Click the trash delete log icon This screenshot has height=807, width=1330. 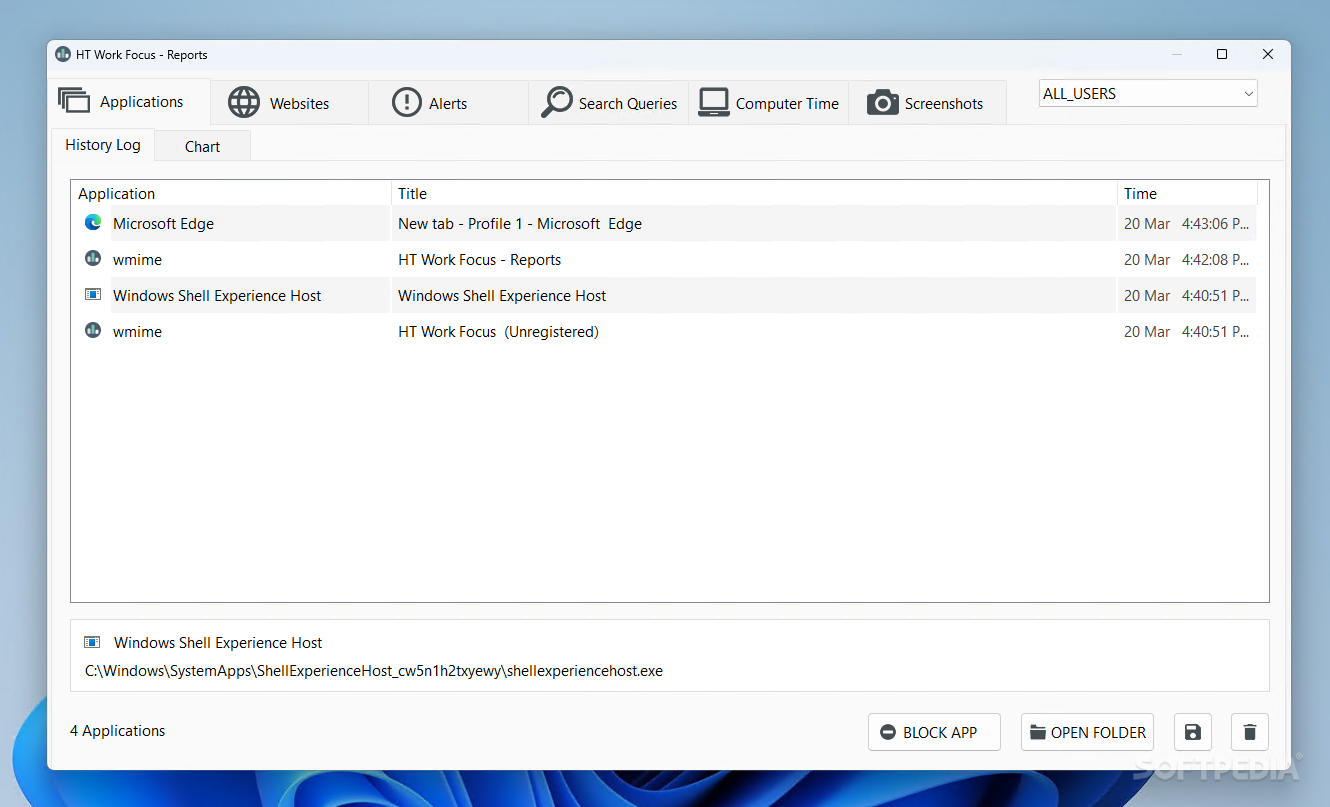pos(1250,732)
